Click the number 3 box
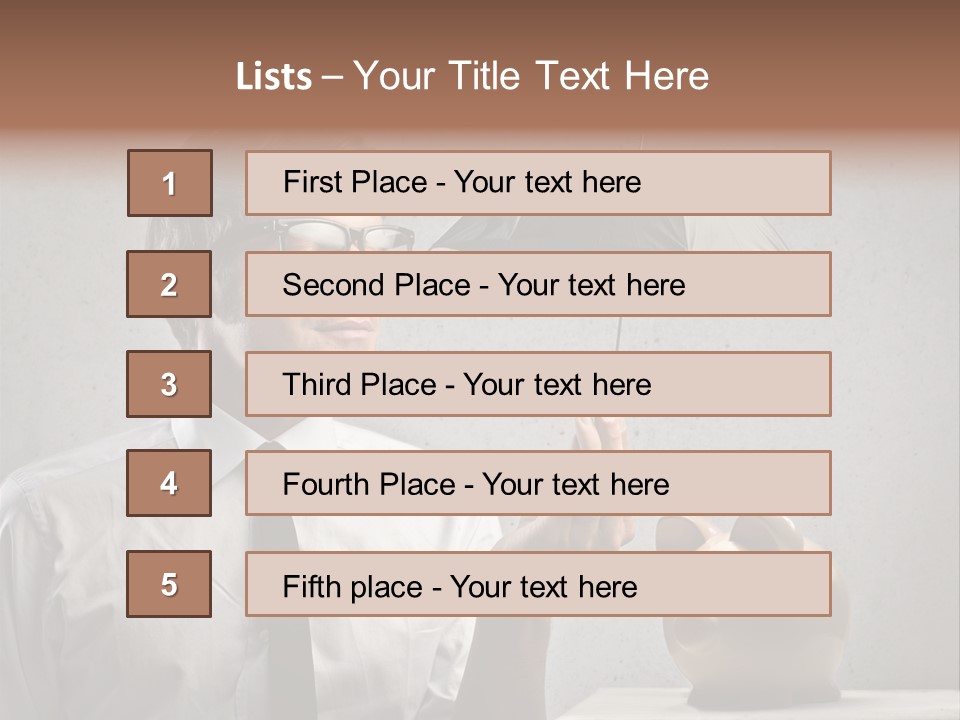The width and height of the screenshot is (960, 720). pyautogui.click(x=169, y=384)
